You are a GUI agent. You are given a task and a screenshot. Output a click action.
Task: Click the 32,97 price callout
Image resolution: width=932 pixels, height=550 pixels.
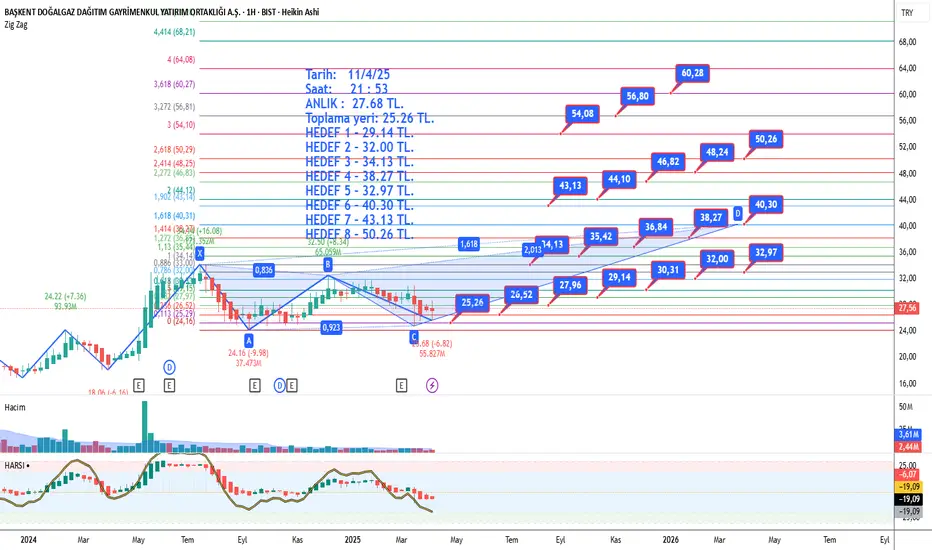[x=766, y=252]
